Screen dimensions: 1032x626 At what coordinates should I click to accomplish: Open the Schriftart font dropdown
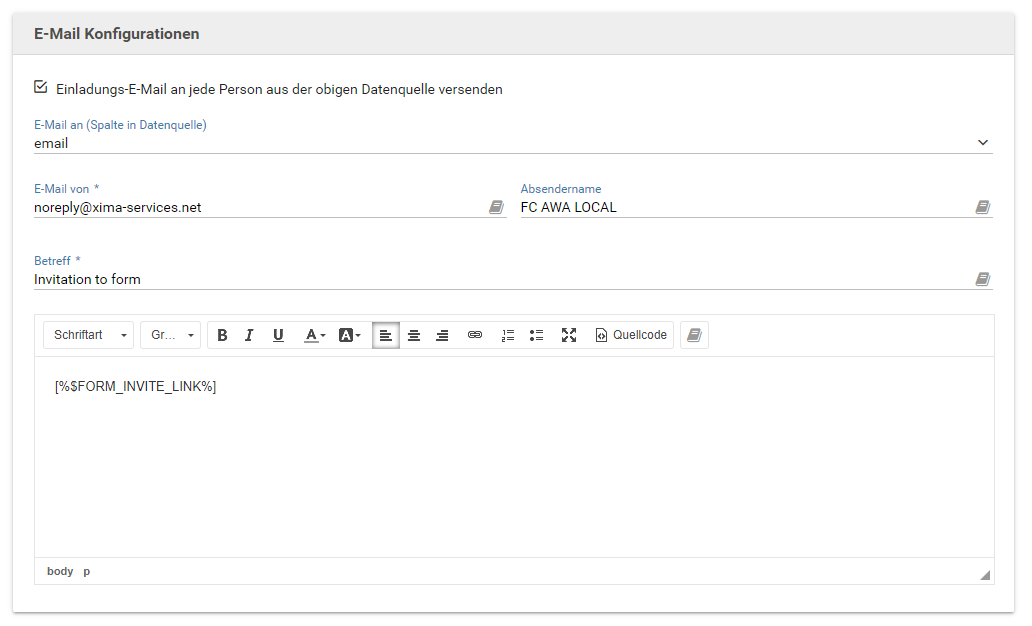89,335
